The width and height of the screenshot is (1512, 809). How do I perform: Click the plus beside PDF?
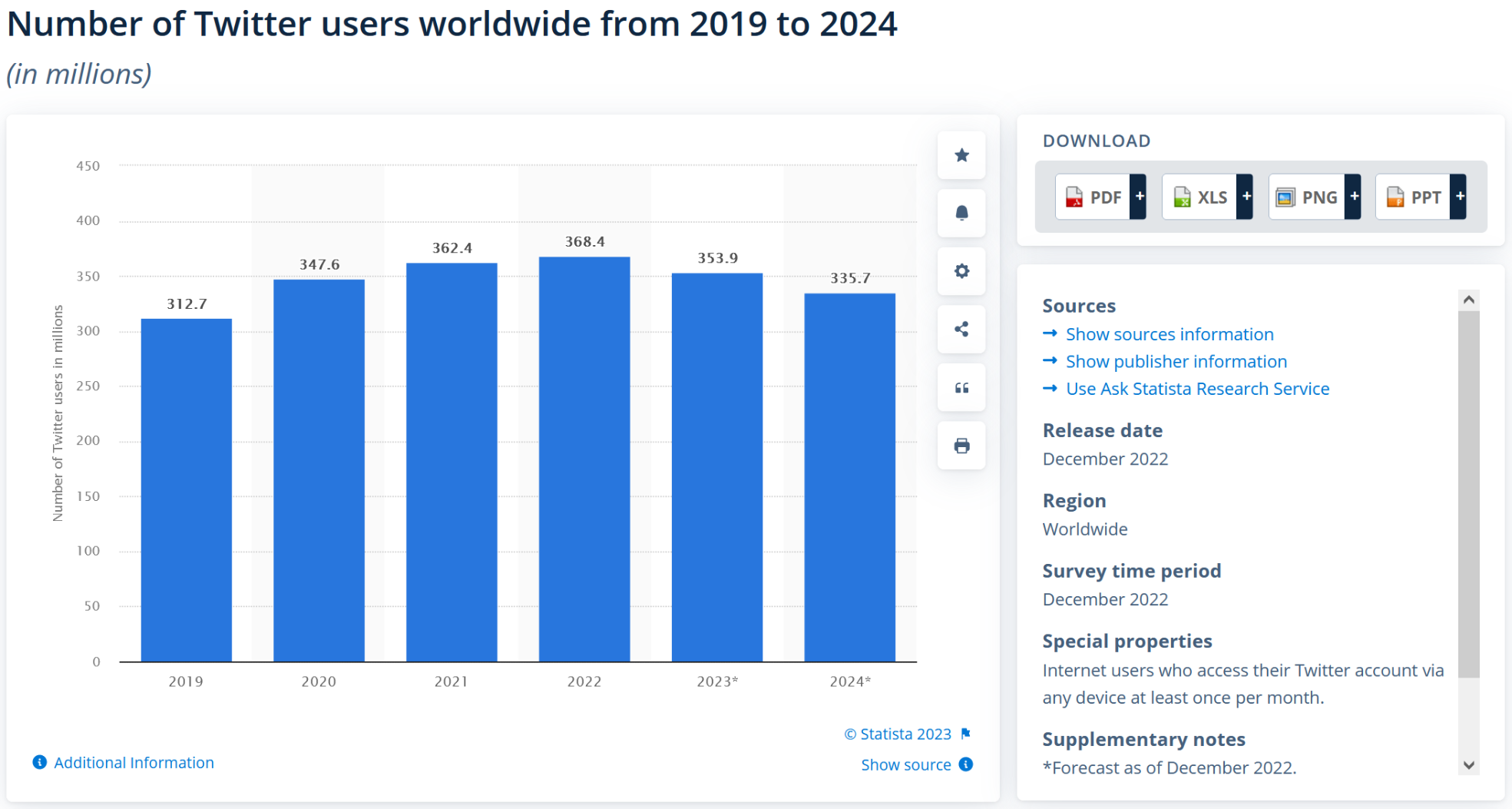pos(1139,197)
